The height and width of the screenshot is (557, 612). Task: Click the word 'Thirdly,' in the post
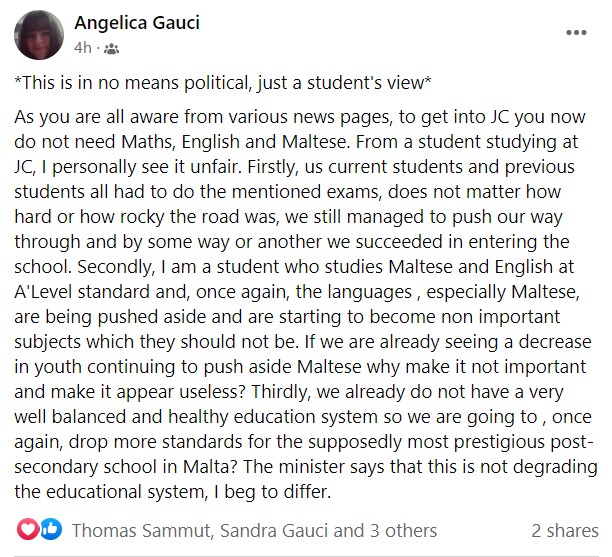[x=281, y=392]
